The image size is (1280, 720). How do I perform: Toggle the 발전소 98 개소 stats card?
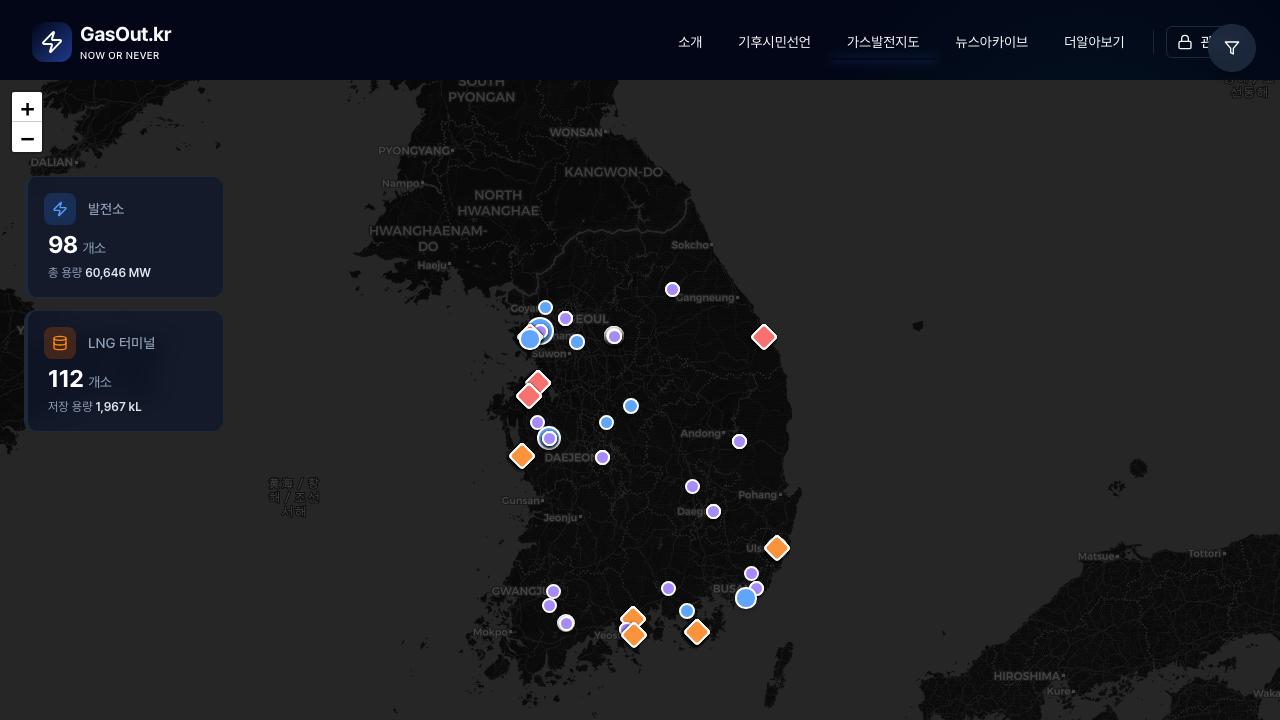tap(125, 238)
